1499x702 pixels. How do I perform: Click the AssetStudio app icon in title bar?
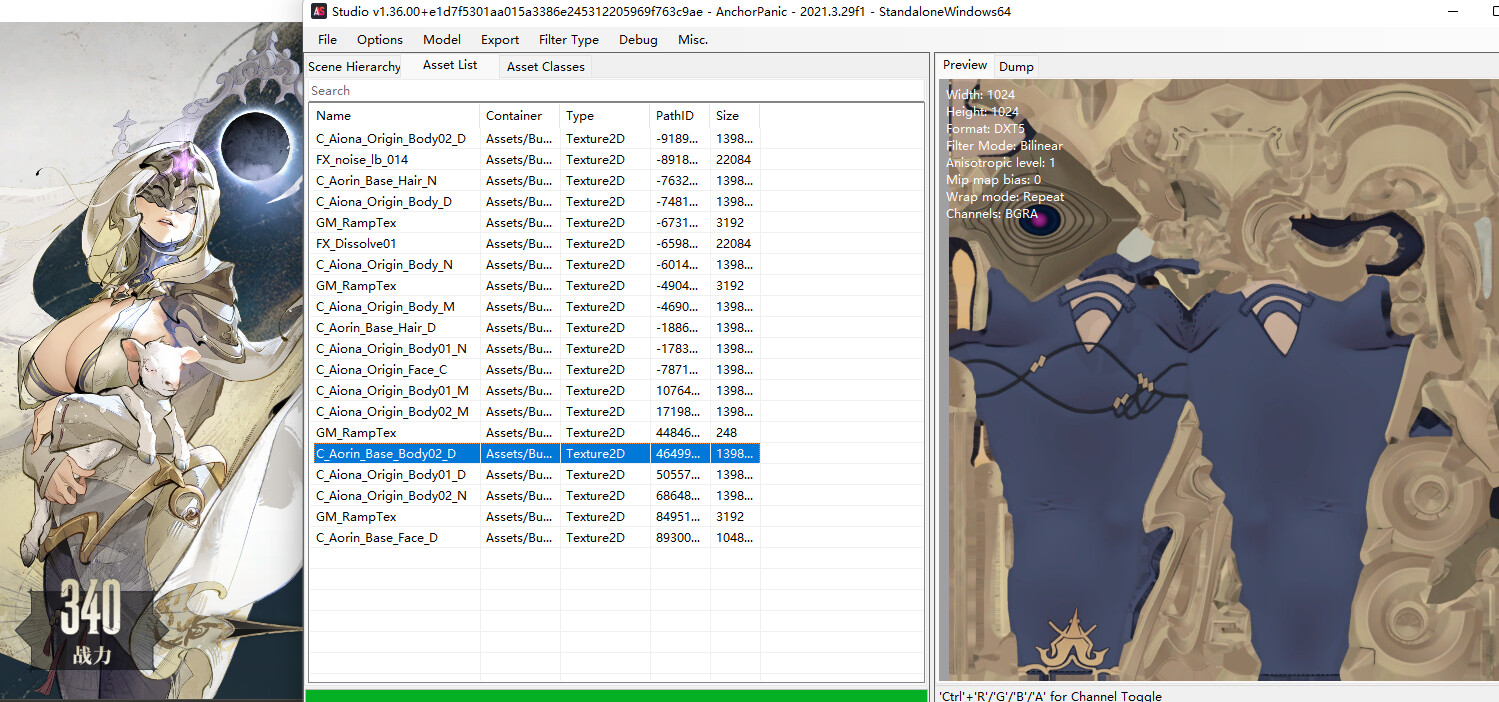click(319, 11)
